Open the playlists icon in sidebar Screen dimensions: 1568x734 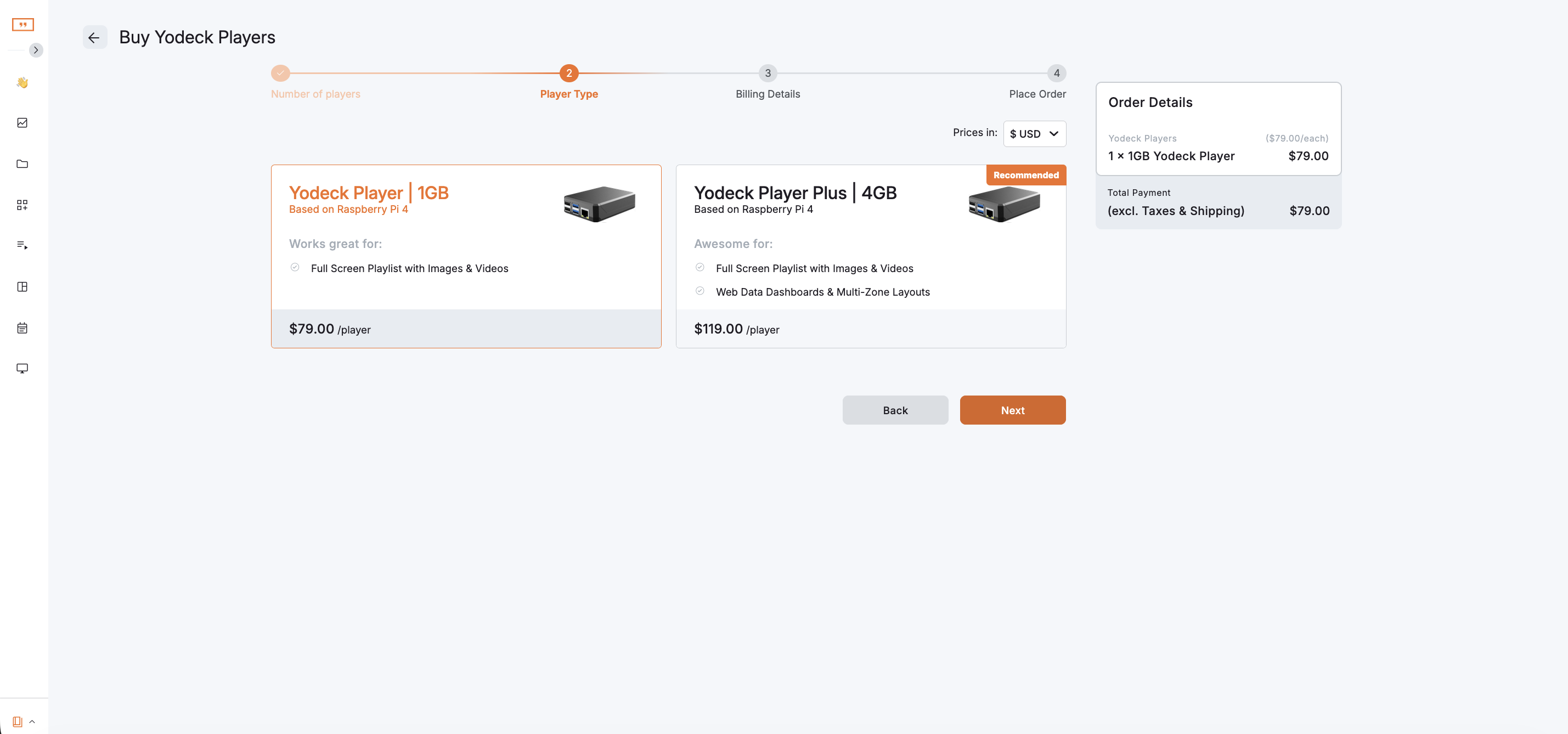(x=22, y=245)
